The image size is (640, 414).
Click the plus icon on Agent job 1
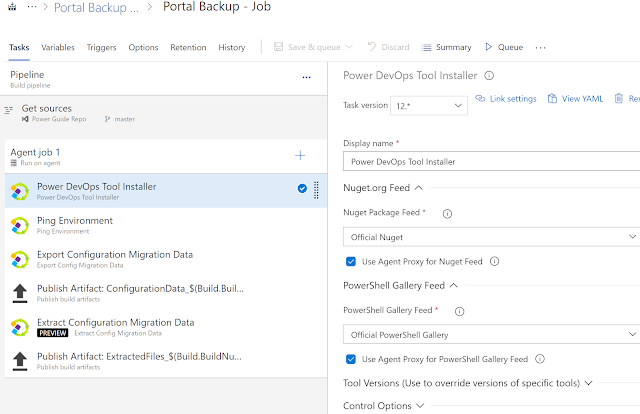click(300, 155)
